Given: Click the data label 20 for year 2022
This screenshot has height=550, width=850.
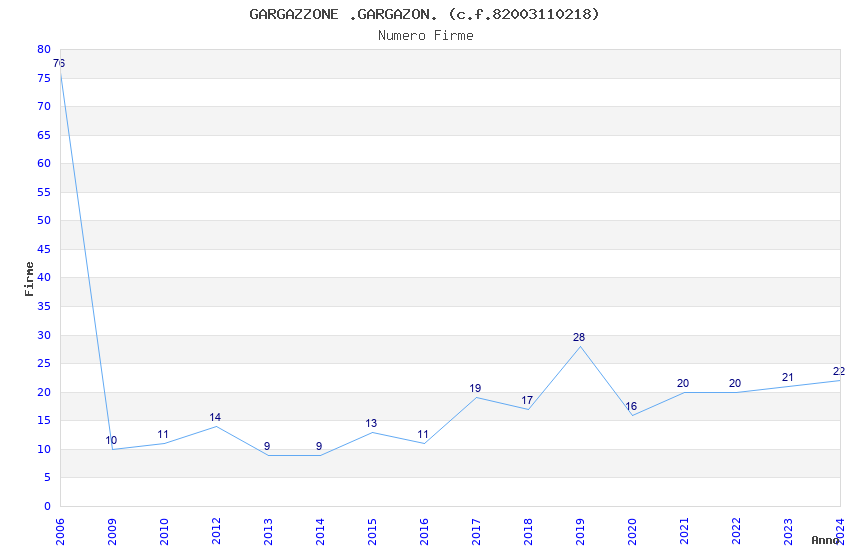Looking at the screenshot, I should (x=735, y=384).
